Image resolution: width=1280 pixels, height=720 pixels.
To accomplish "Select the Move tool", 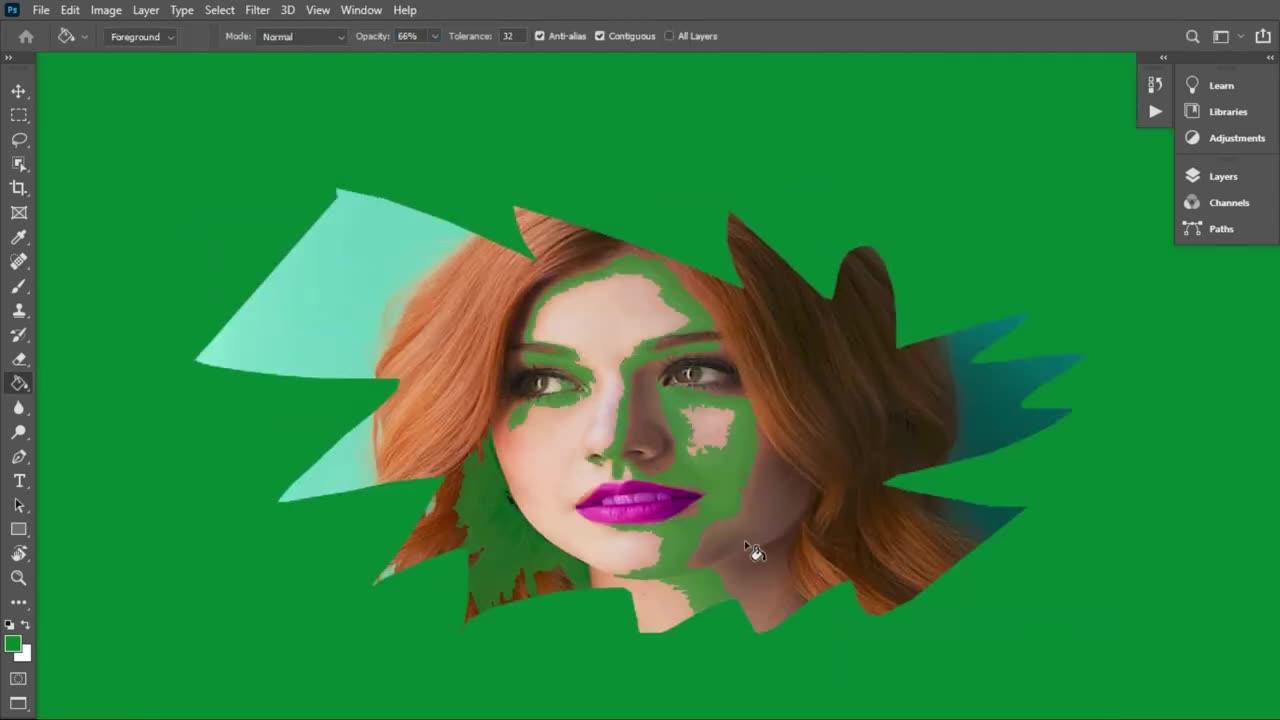I will pos(19,91).
